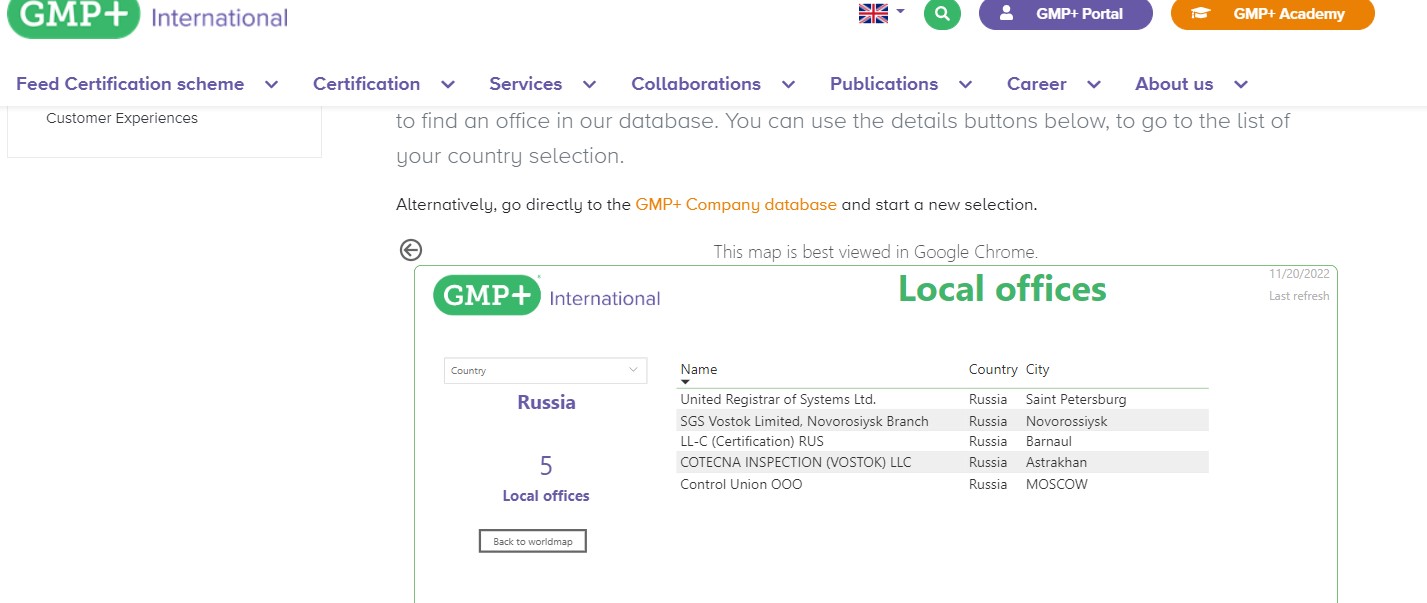Sort table by Country column header

pos(993,369)
